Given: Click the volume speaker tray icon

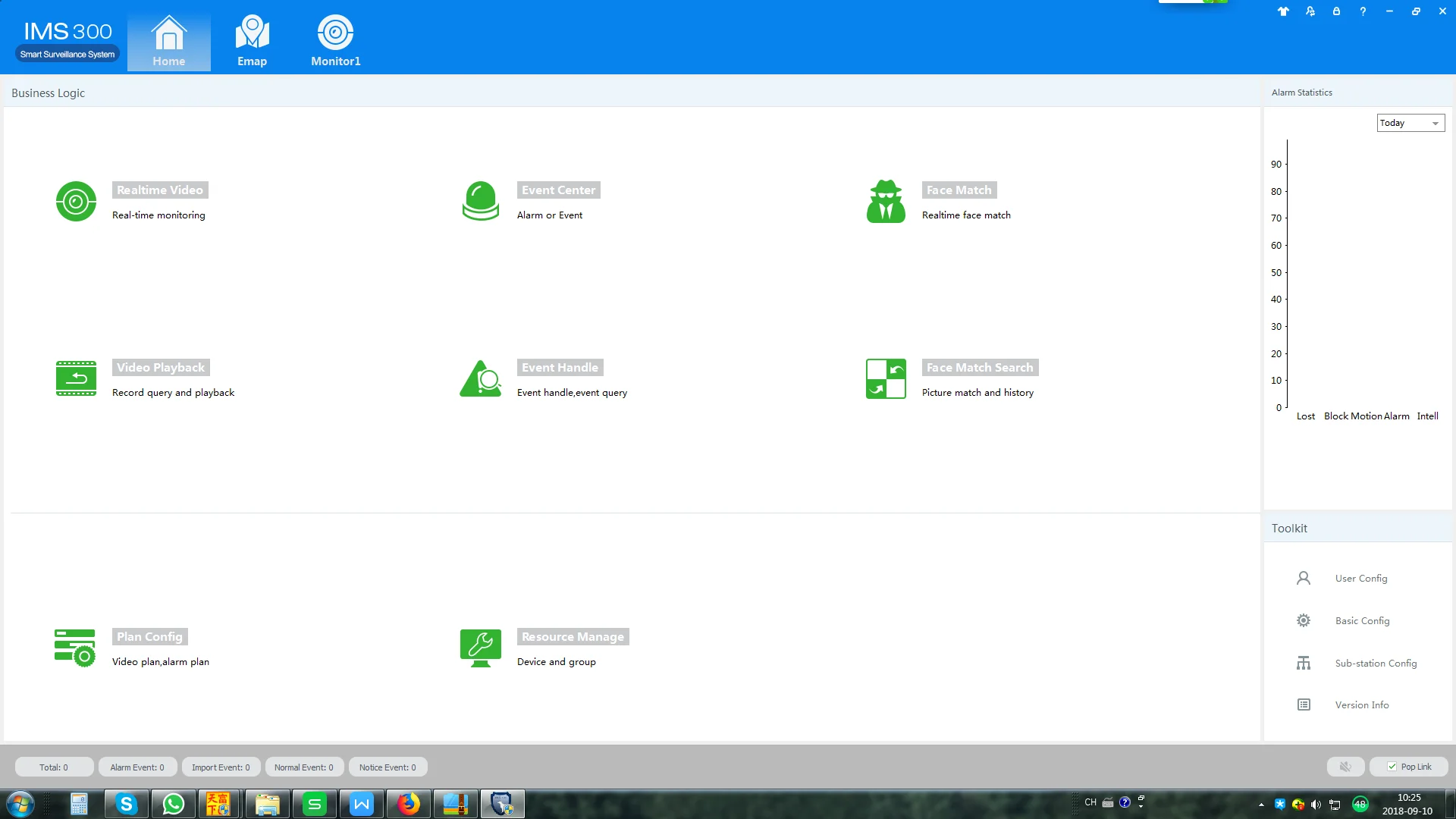Looking at the screenshot, I should click(1316, 805).
